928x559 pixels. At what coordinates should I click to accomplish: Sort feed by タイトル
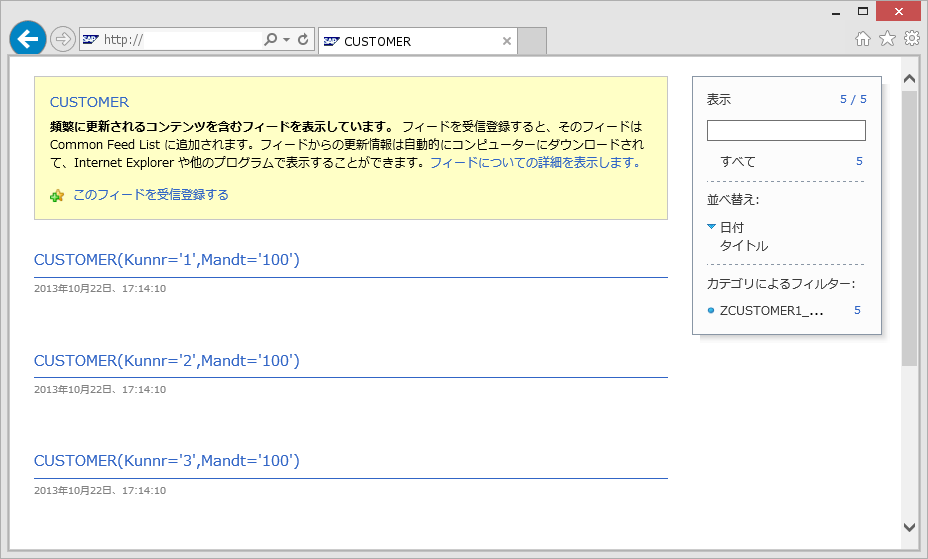pyautogui.click(x=744, y=246)
